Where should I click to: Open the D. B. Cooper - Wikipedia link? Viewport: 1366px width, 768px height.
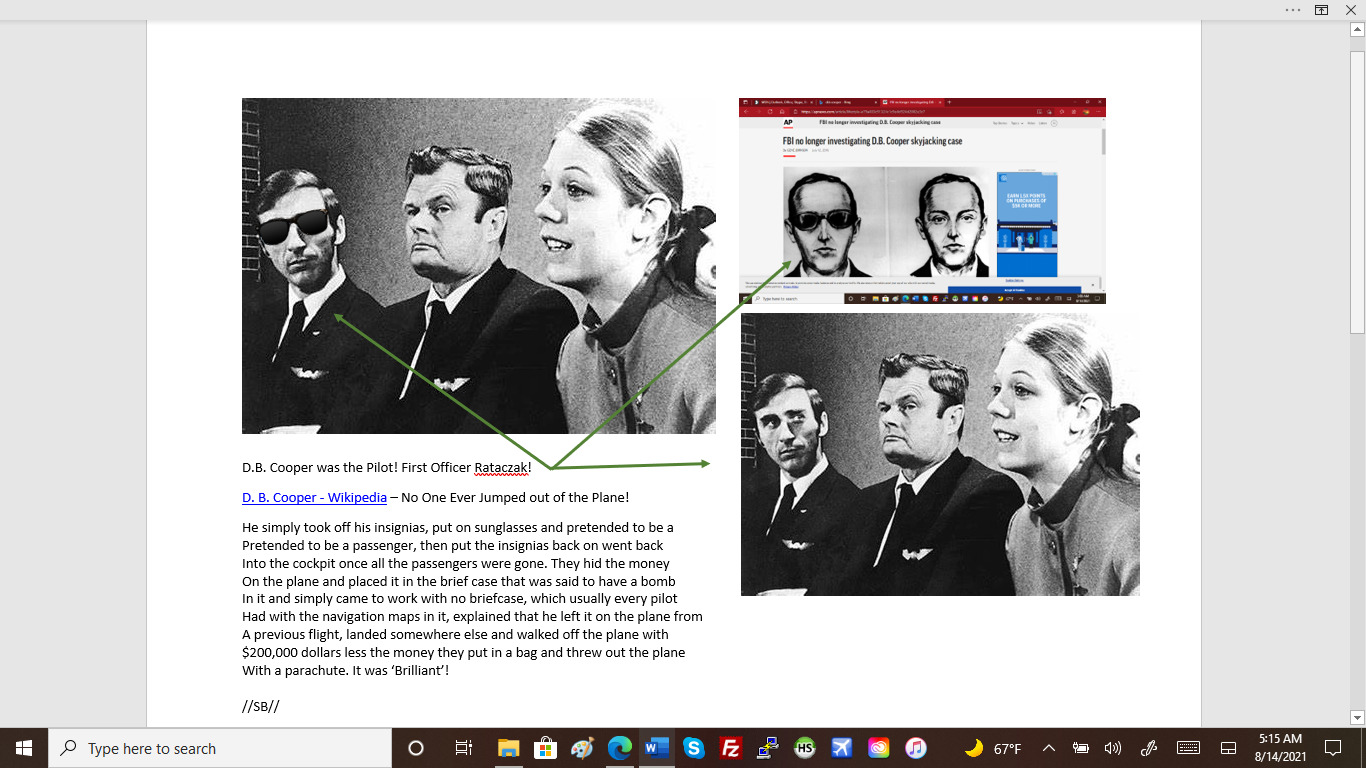click(314, 497)
